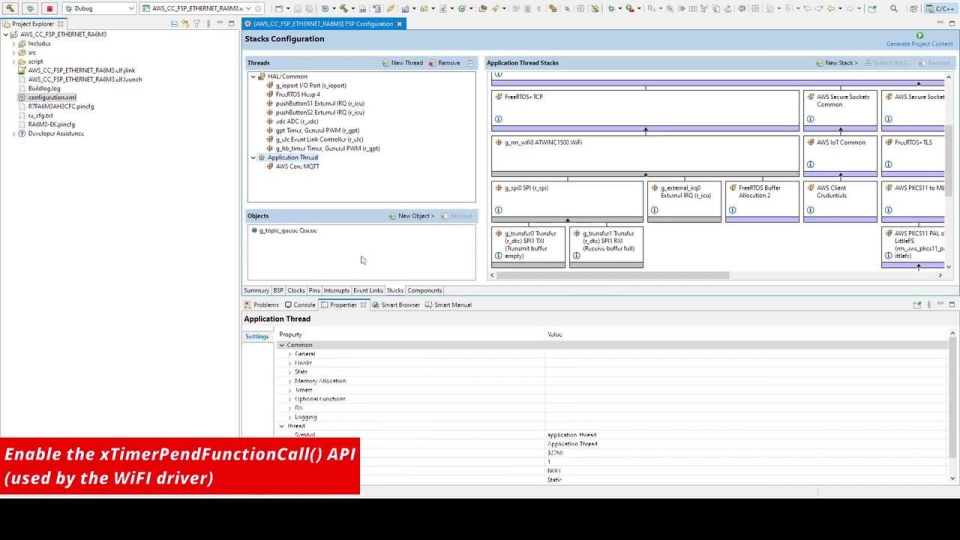Open the Interrupts tab
This screenshot has height=540, width=960.
(336, 291)
